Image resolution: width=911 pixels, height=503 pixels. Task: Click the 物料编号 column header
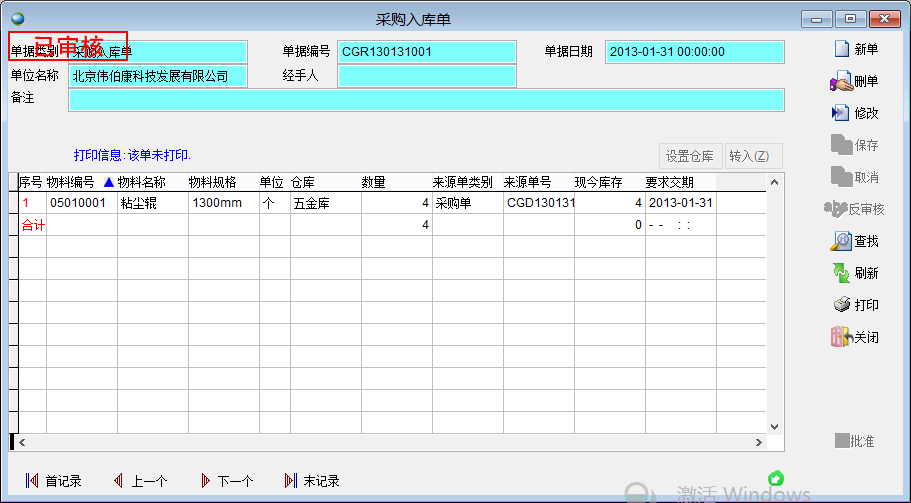pos(70,182)
